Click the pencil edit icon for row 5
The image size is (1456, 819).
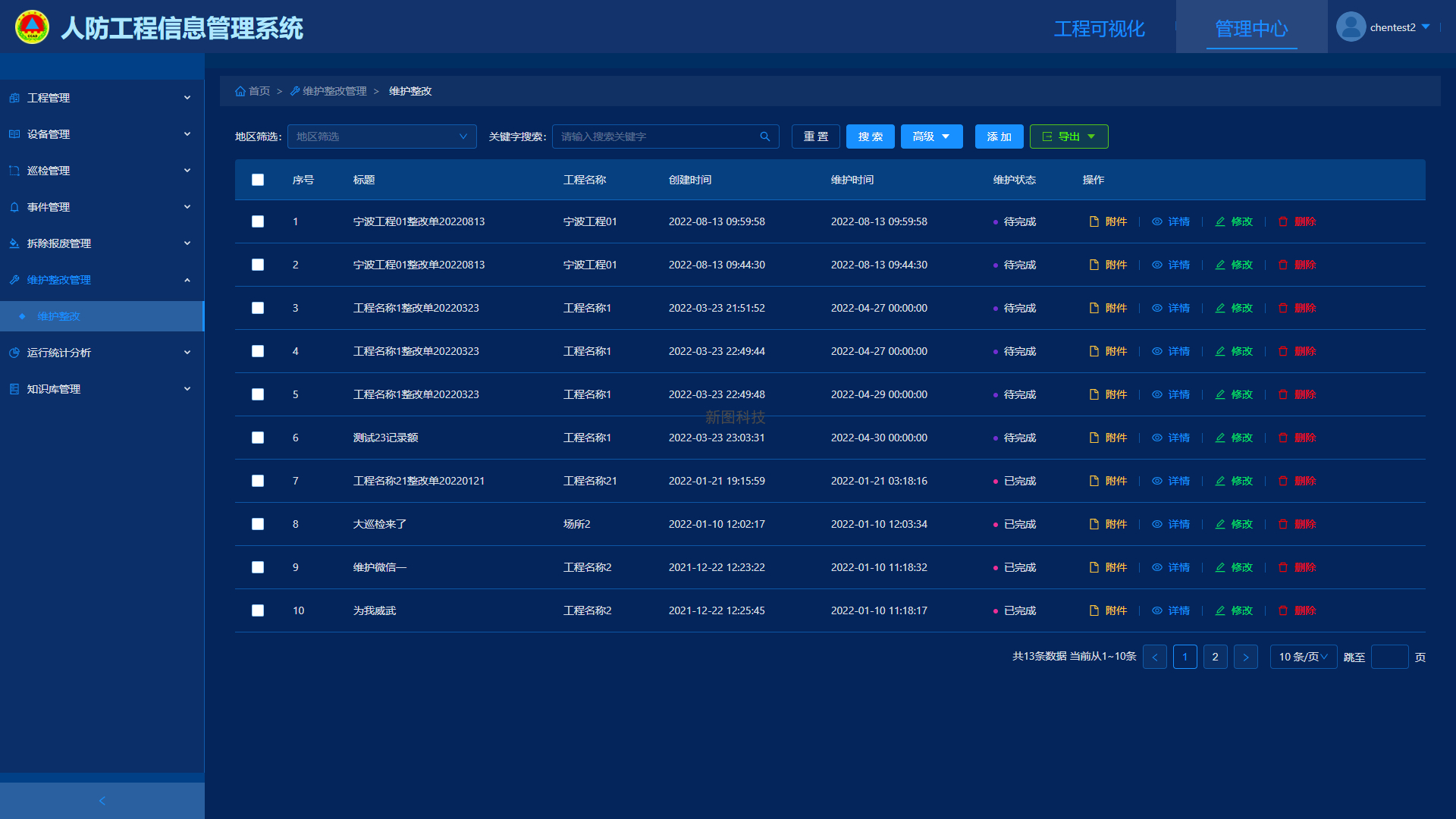1220,394
